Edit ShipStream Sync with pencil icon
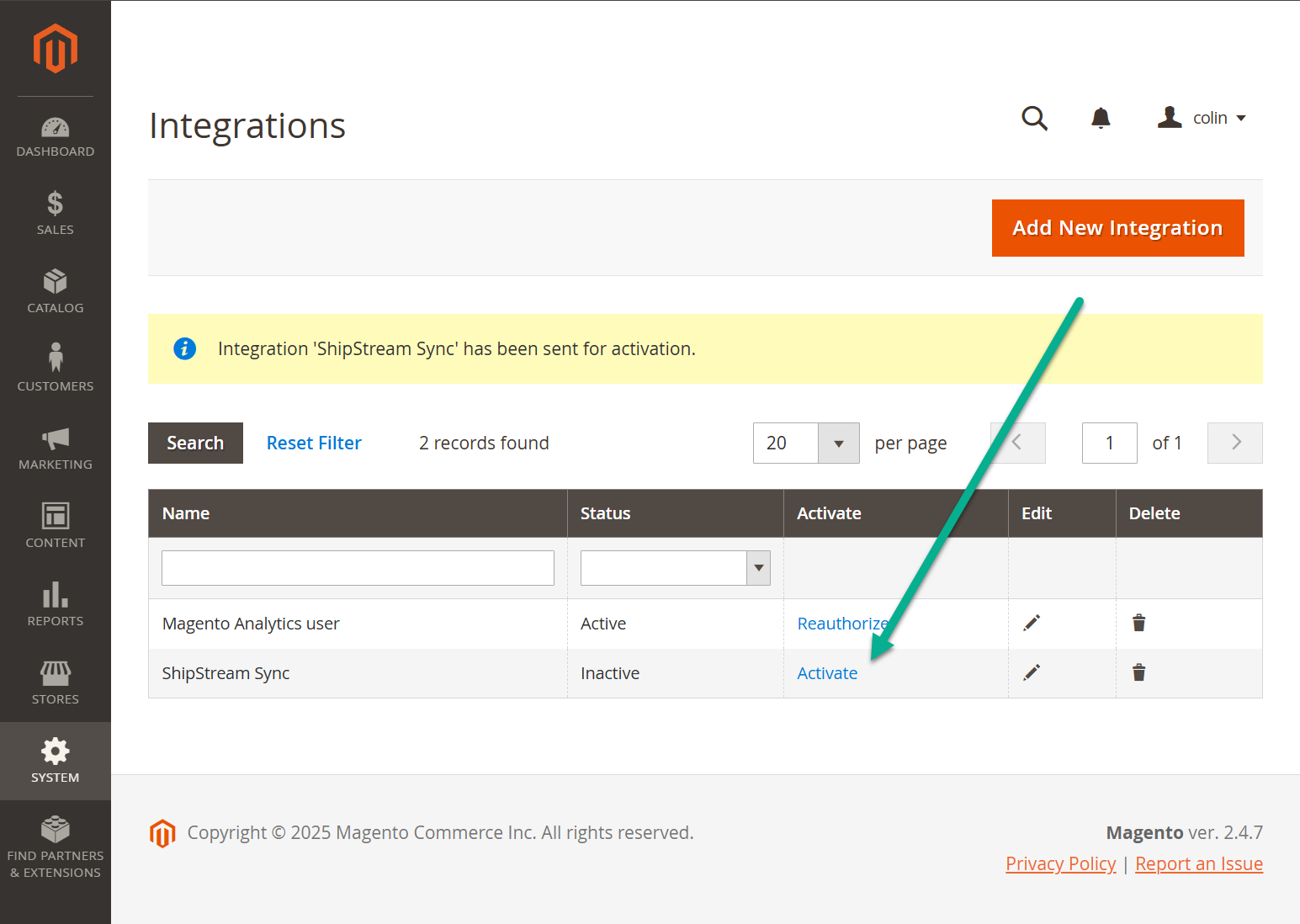This screenshot has height=924, width=1300. (1032, 672)
